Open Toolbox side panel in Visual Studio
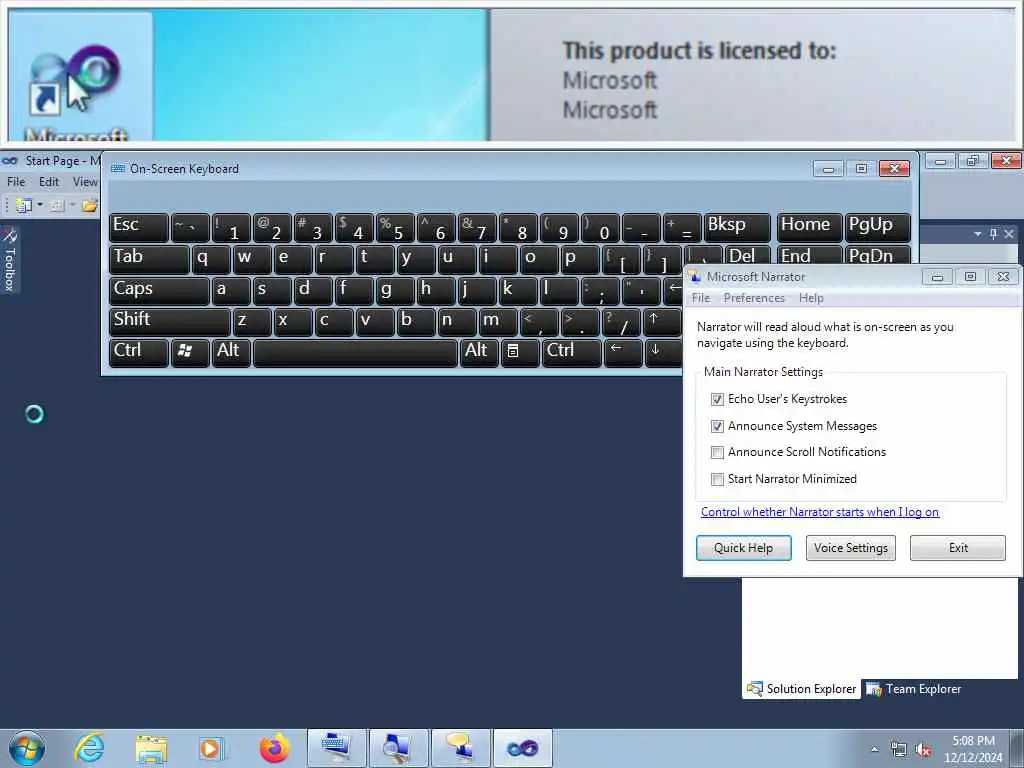This screenshot has height=768, width=1024. pyautogui.click(x=9, y=259)
